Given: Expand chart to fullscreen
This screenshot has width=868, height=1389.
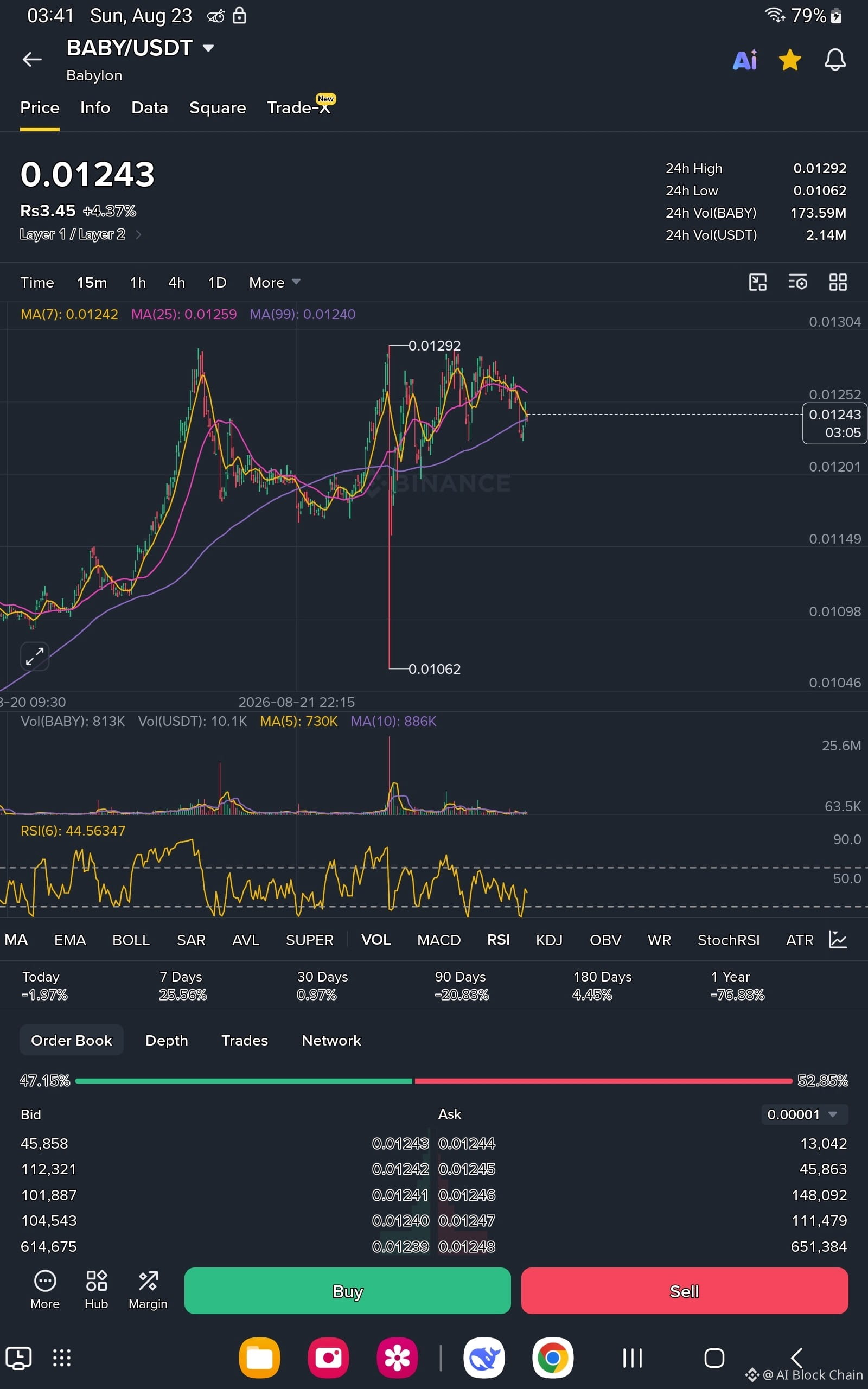Looking at the screenshot, I should [34, 656].
